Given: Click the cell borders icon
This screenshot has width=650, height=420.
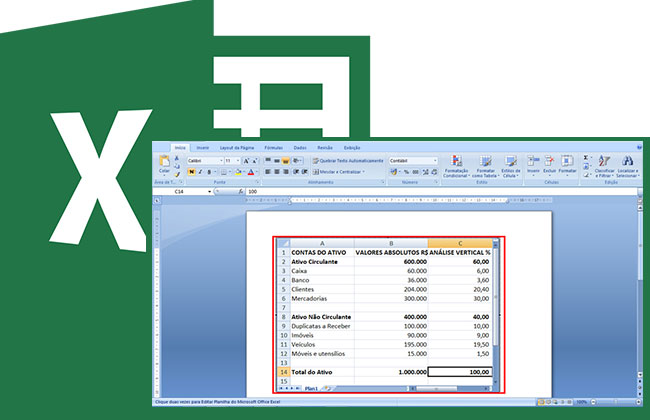Looking at the screenshot, I should (224, 172).
